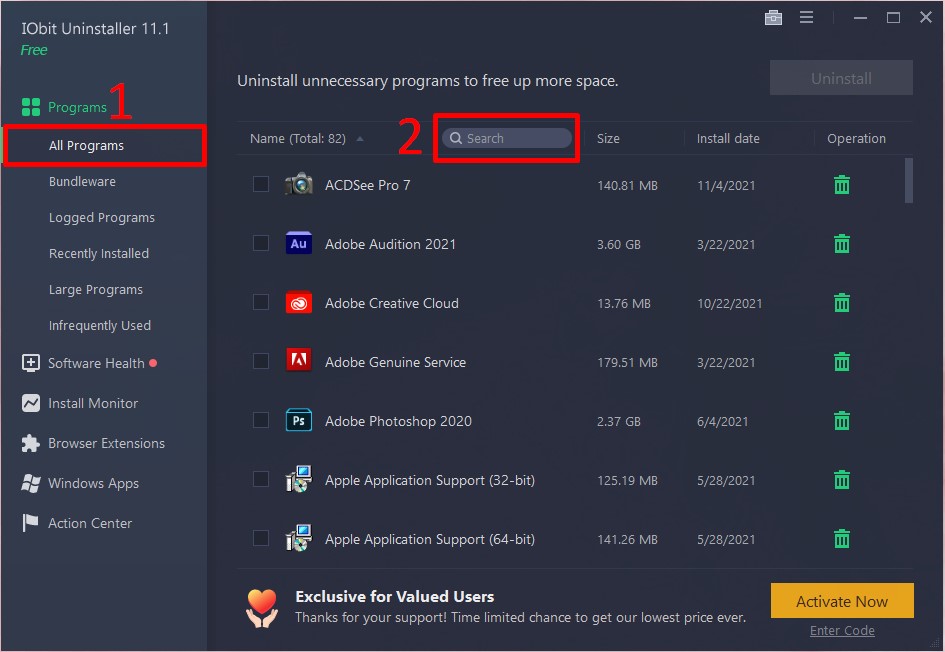The width and height of the screenshot is (945, 652).
Task: Click the Install Monitor icon in sidebar
Action: click(31, 403)
